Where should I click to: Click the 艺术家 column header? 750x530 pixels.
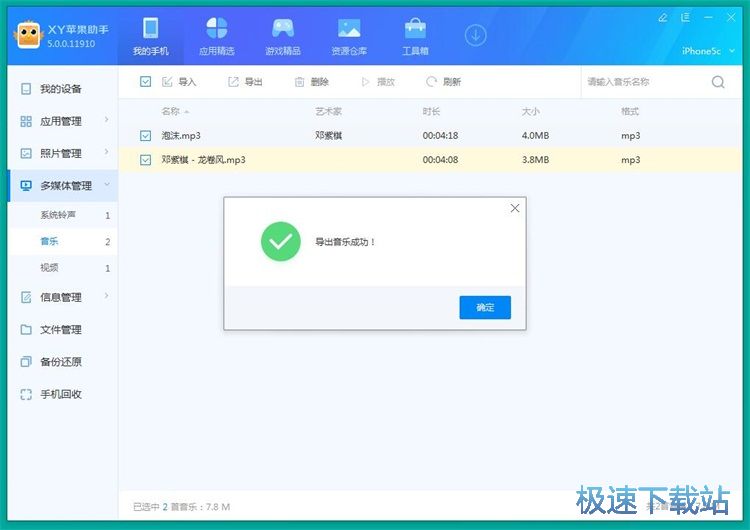328,111
